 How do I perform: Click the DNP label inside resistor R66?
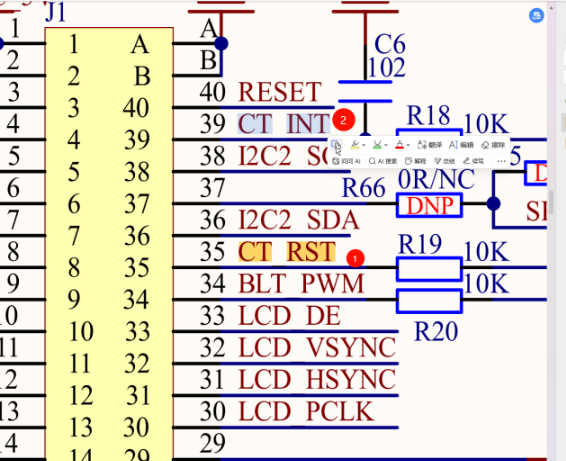click(430, 206)
